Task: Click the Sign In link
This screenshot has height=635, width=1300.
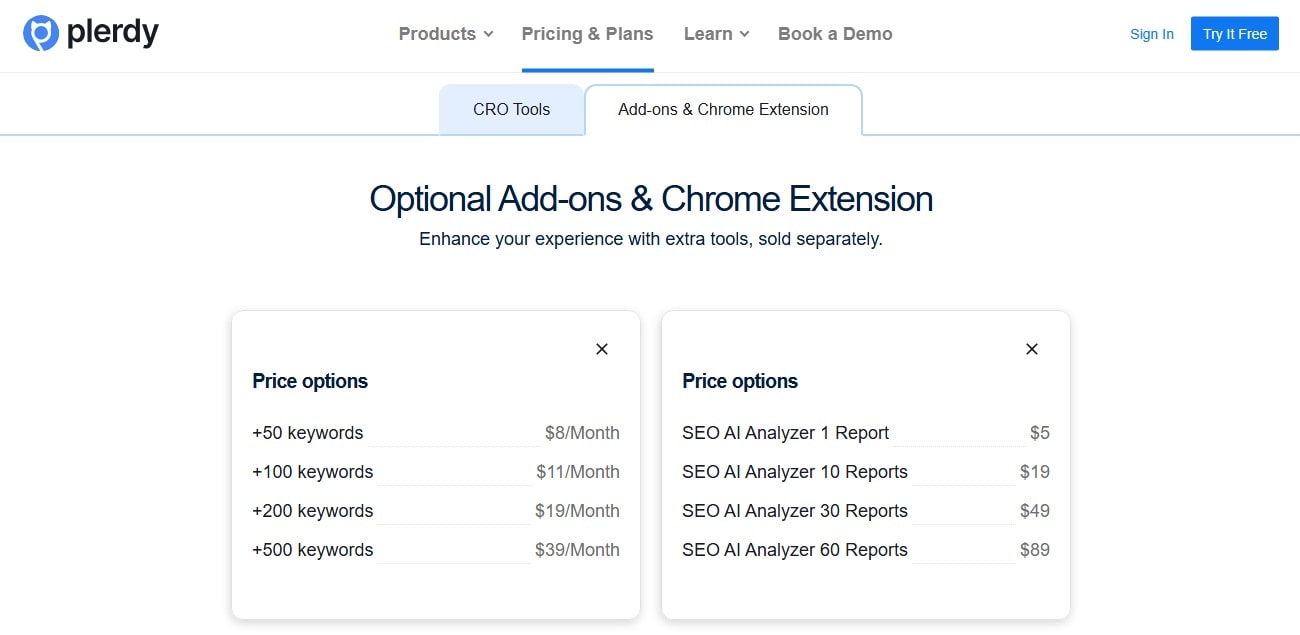Action: click(1151, 33)
